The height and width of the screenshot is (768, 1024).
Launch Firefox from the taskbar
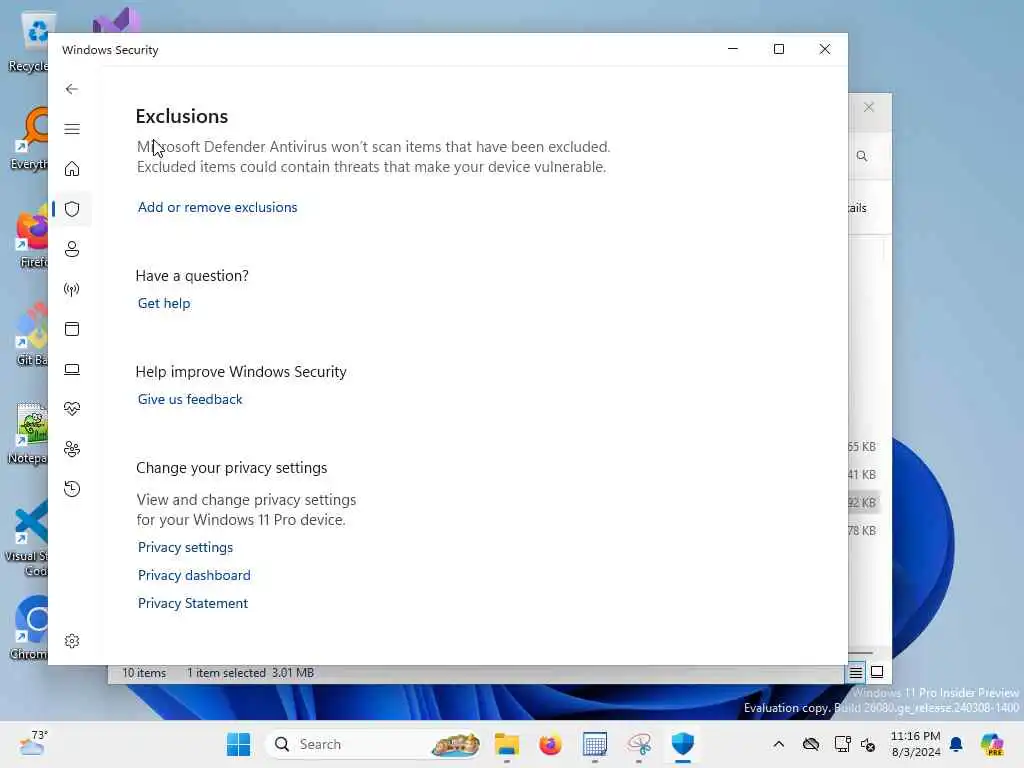(x=551, y=744)
